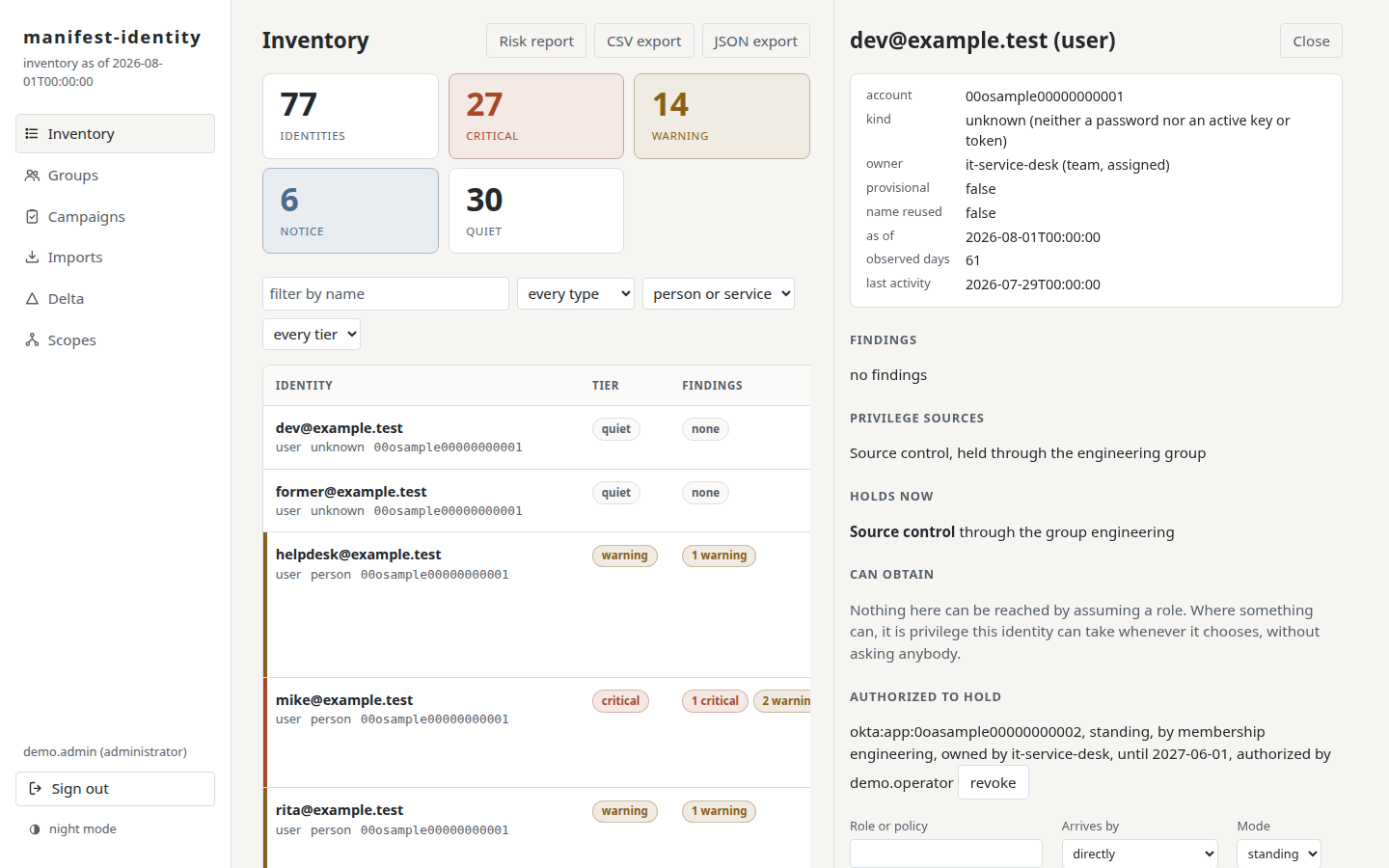Click the Campaigns clipboard icon
Screen dimensions: 1389x868
32,217
